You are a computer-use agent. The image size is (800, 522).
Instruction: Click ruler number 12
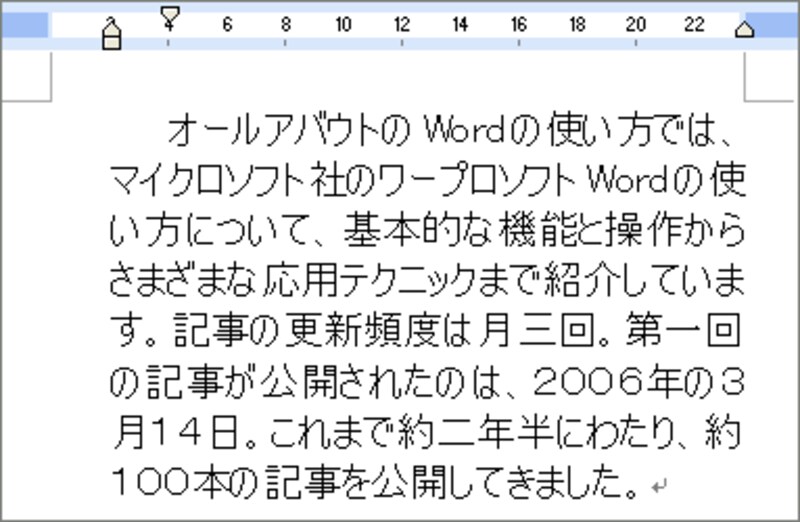coord(402,24)
